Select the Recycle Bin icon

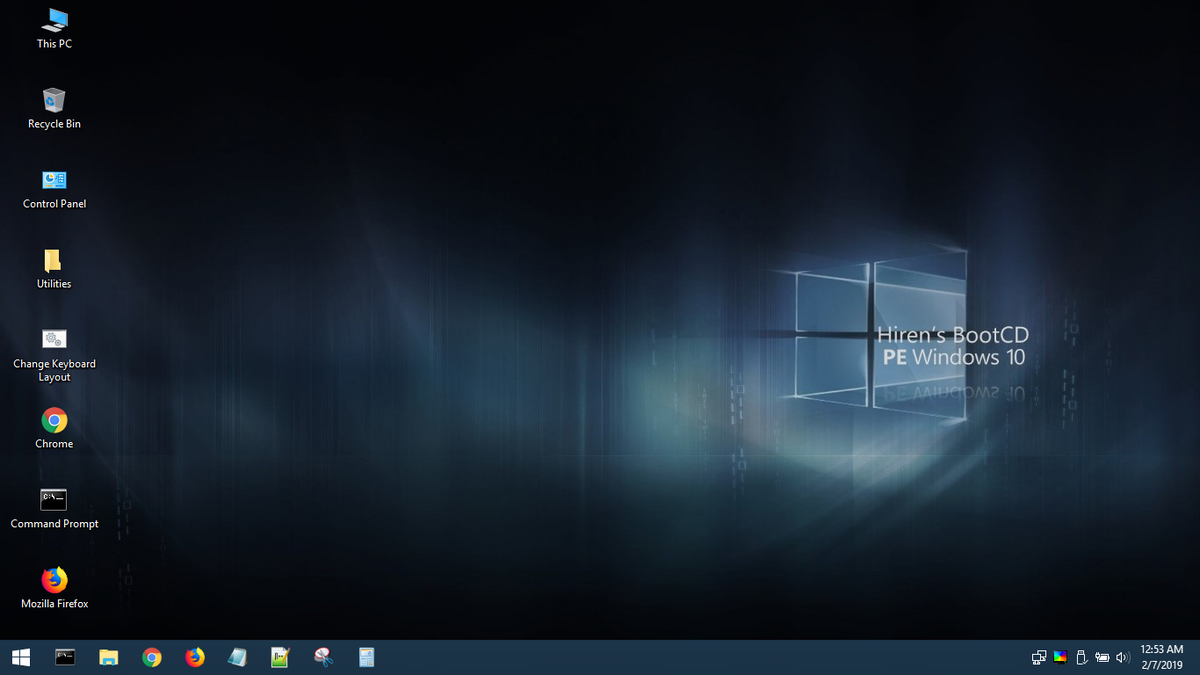pyautogui.click(x=54, y=108)
